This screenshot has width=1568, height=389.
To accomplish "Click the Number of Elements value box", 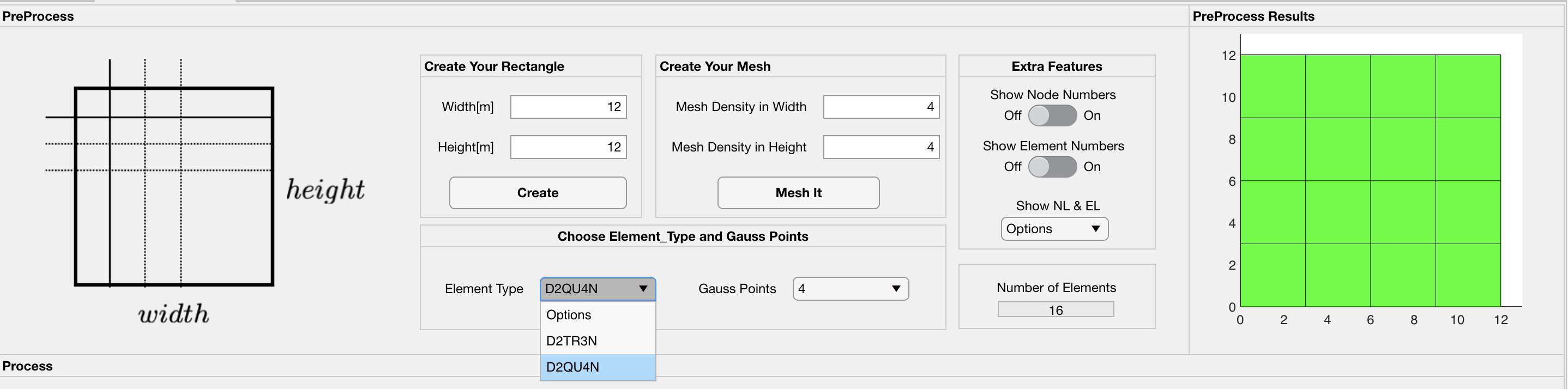I will coord(1056,310).
